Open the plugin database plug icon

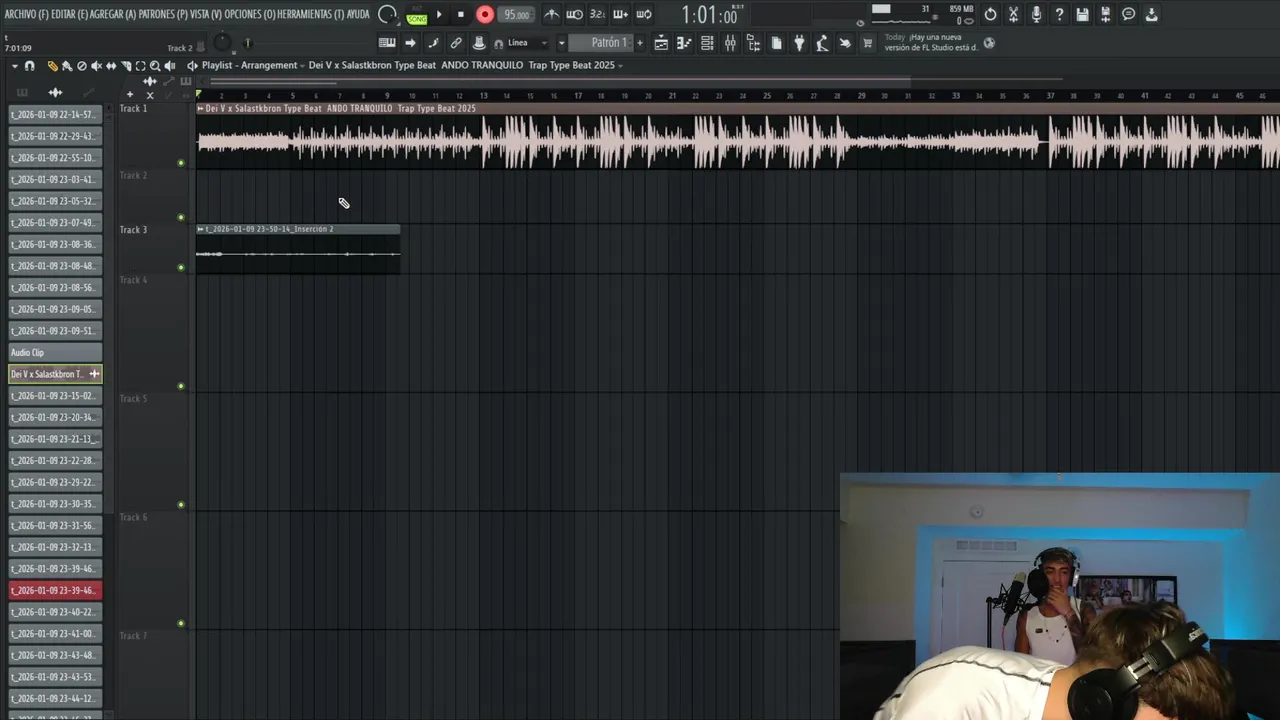(x=799, y=43)
